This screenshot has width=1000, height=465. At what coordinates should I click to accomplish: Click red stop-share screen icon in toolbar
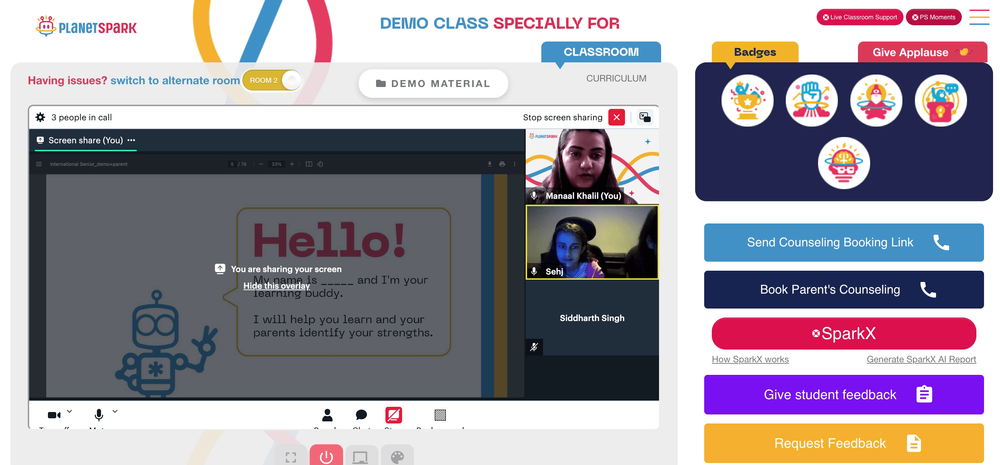(x=393, y=415)
